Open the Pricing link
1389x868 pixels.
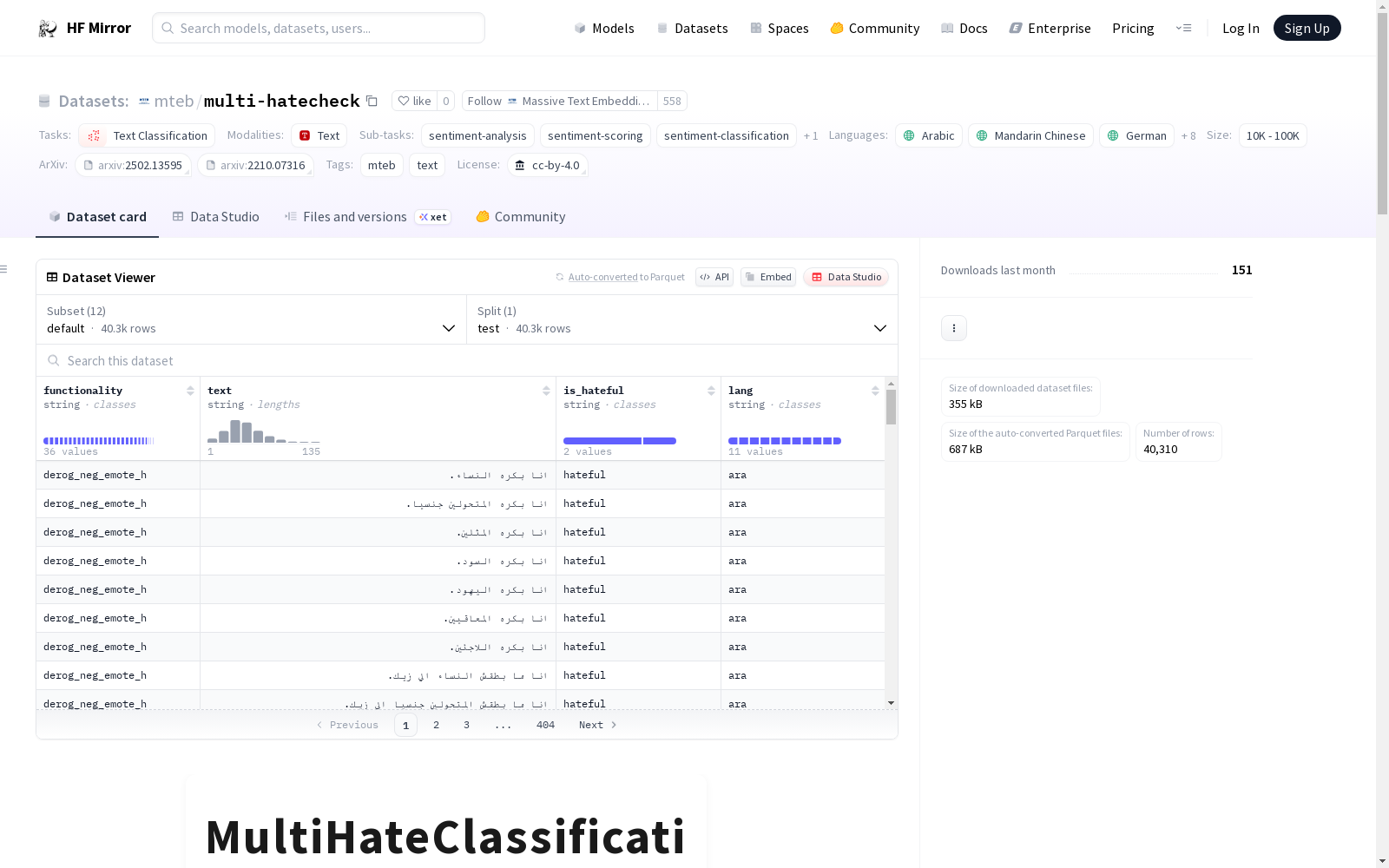point(1133,28)
